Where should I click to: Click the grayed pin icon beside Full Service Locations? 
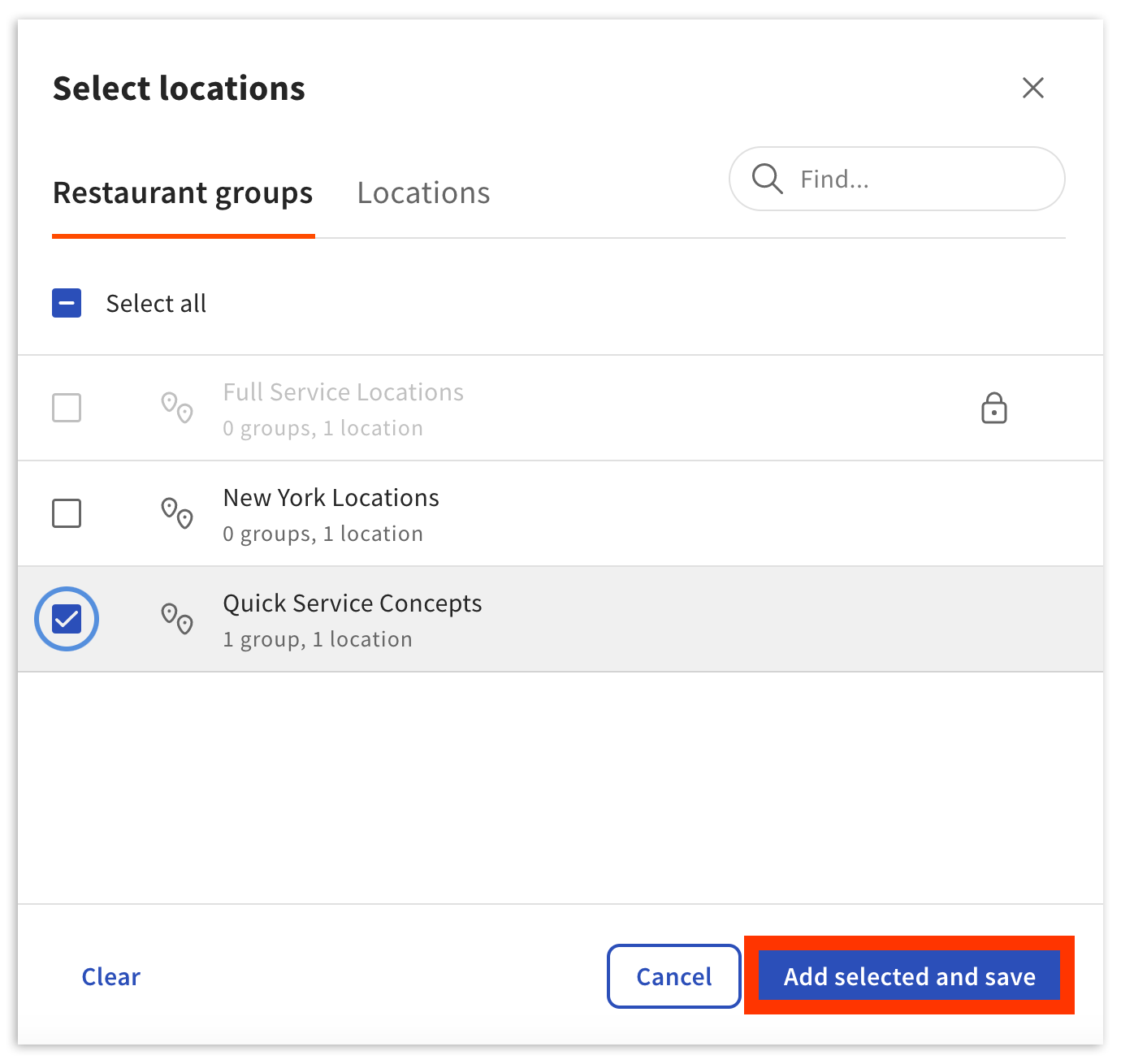(176, 409)
